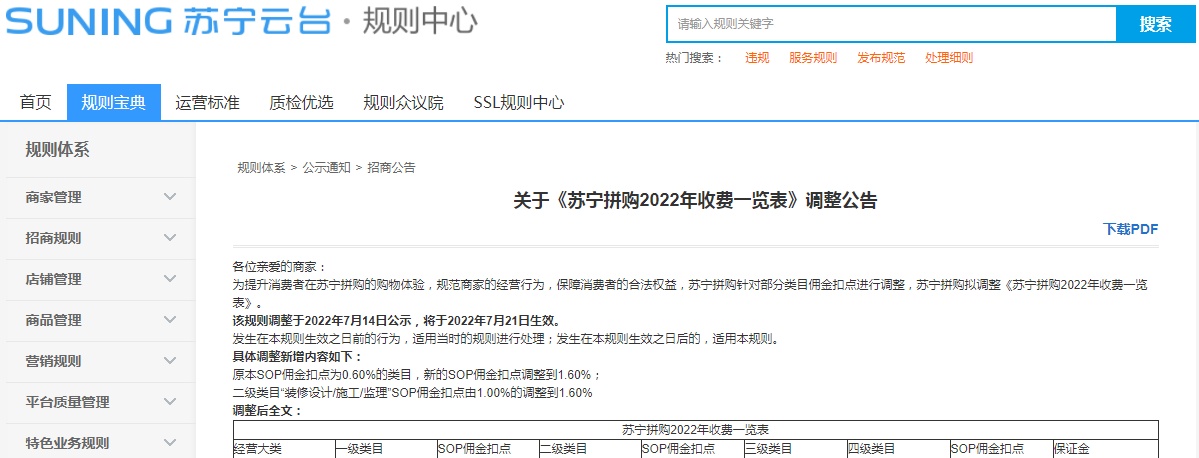The image size is (1199, 458).
Task: Select 商品管理 in the sidebar
Action: [54, 320]
